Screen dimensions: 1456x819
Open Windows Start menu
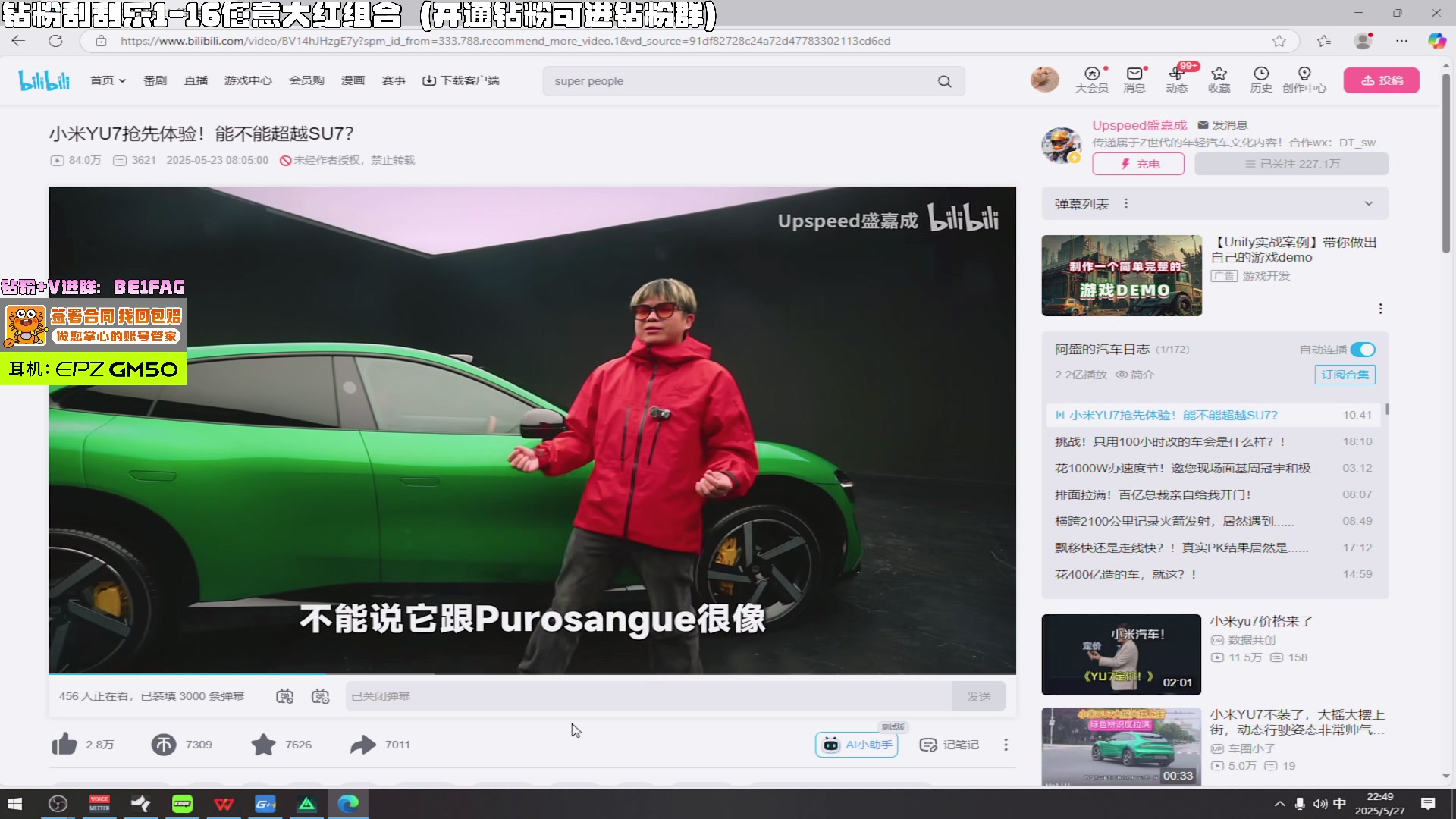[15, 804]
